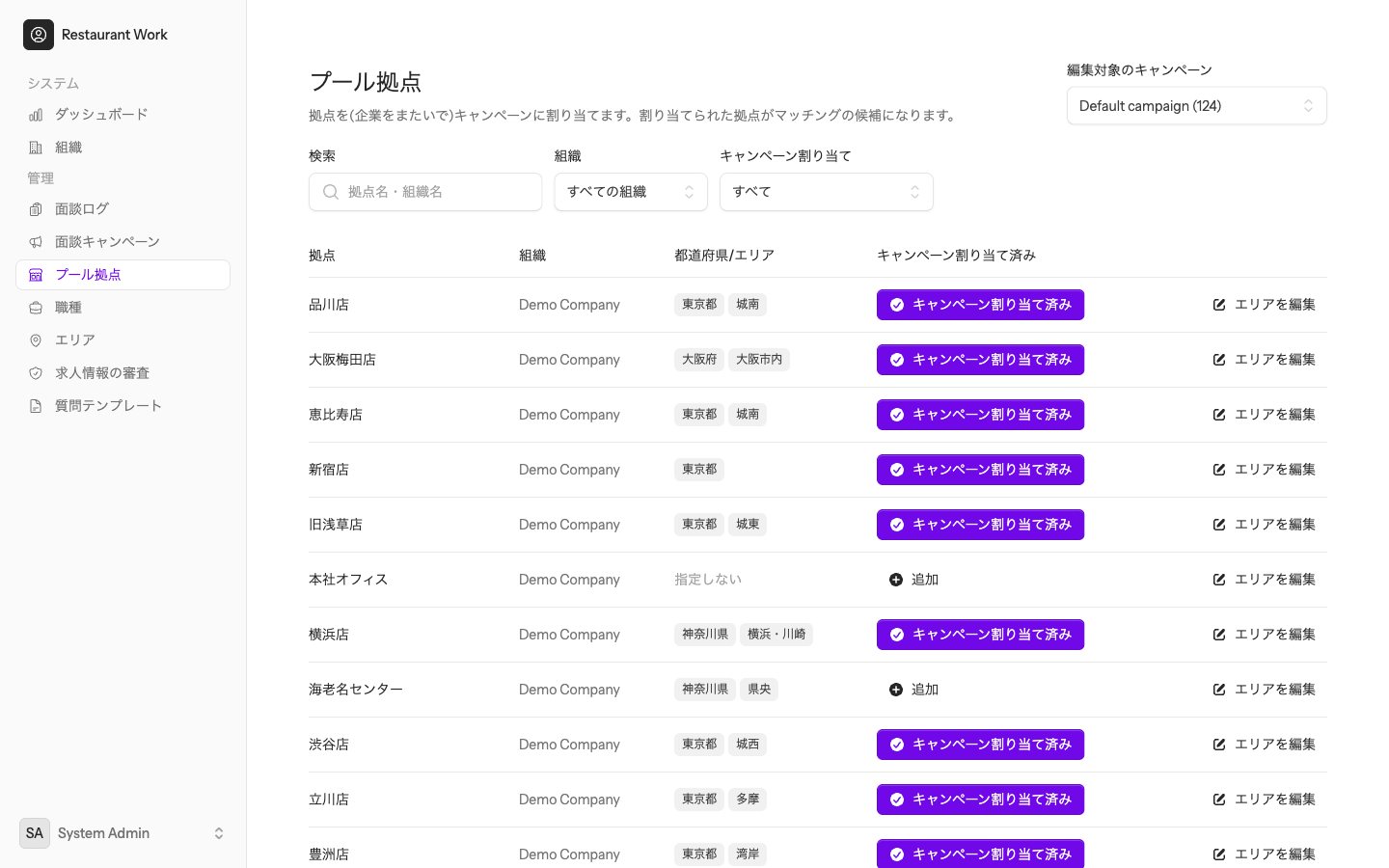Click the 職種 icon in sidebar
Viewport: 1389px width, 868px height.
[36, 308]
